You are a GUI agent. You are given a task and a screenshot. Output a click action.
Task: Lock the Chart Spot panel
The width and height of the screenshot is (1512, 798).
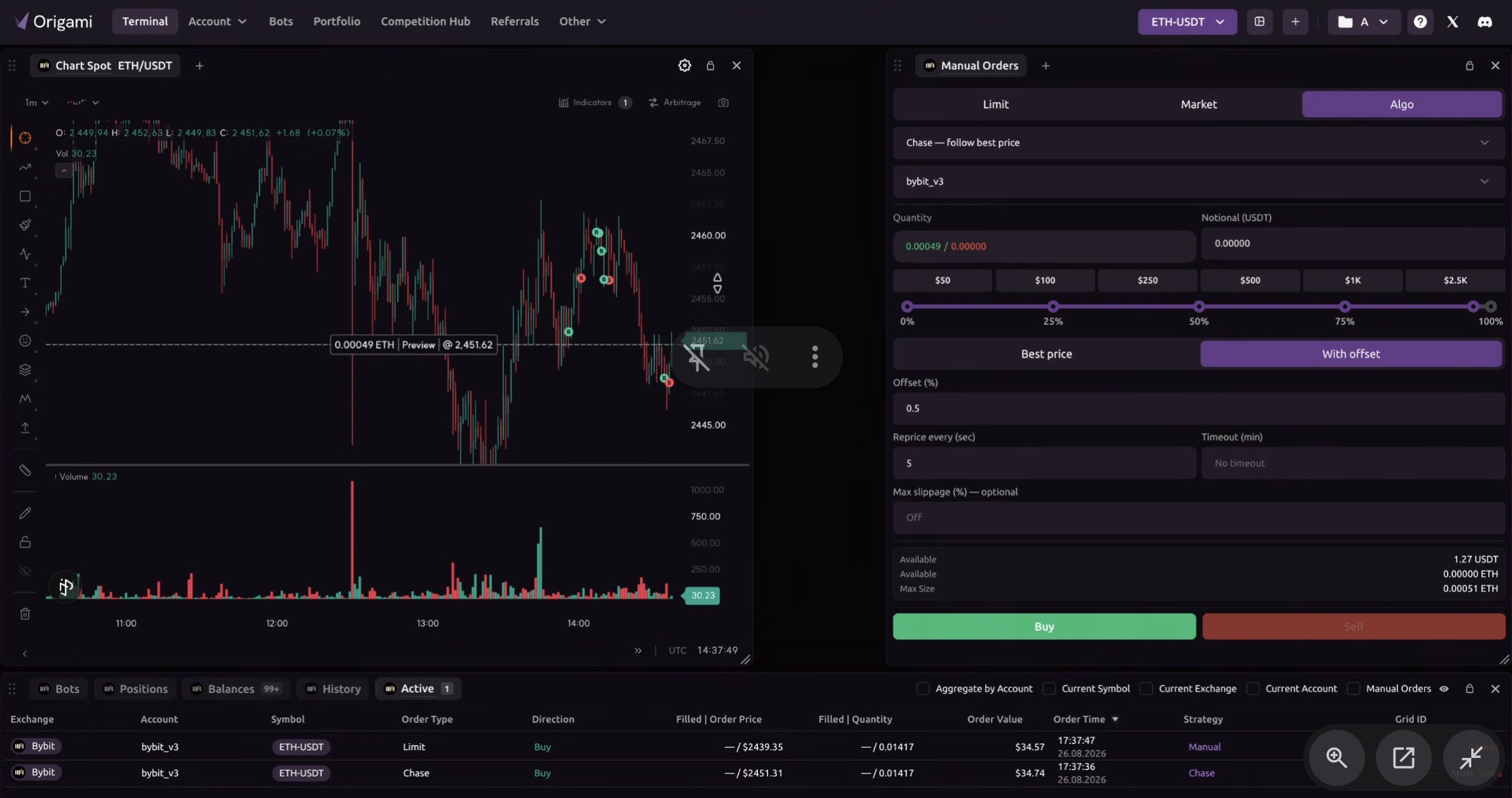(x=710, y=66)
